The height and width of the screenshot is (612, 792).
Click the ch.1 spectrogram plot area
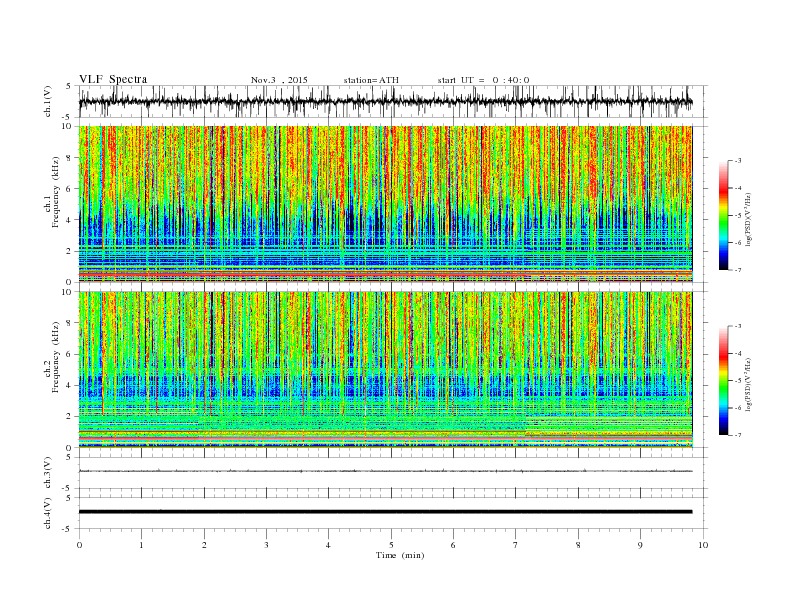coord(385,204)
